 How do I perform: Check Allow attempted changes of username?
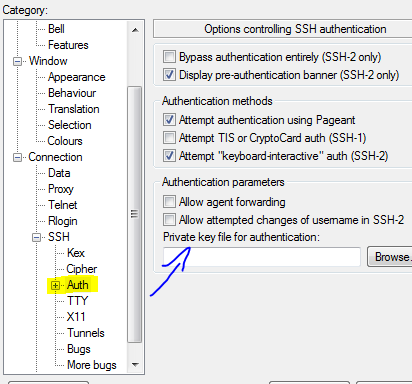pyautogui.click(x=169, y=220)
